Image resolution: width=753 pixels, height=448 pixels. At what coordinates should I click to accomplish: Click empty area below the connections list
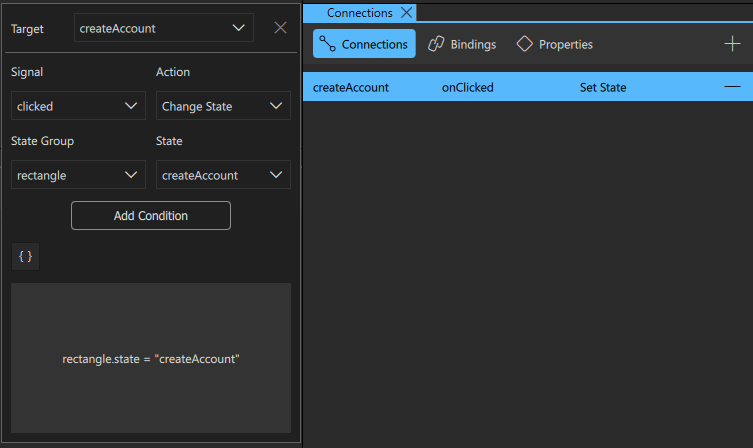pyautogui.click(x=527, y=270)
